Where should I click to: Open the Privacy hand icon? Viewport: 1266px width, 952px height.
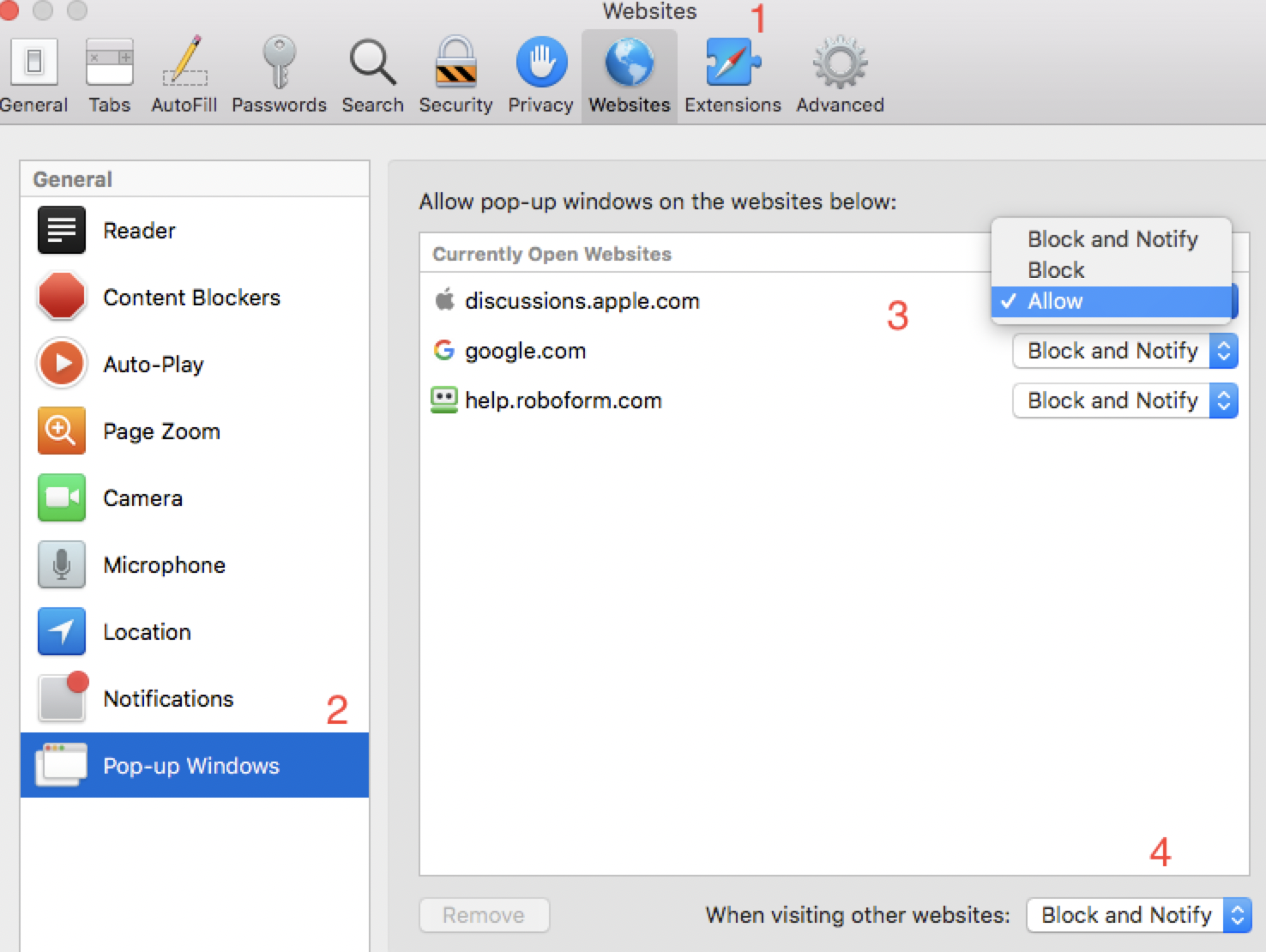pyautogui.click(x=541, y=62)
